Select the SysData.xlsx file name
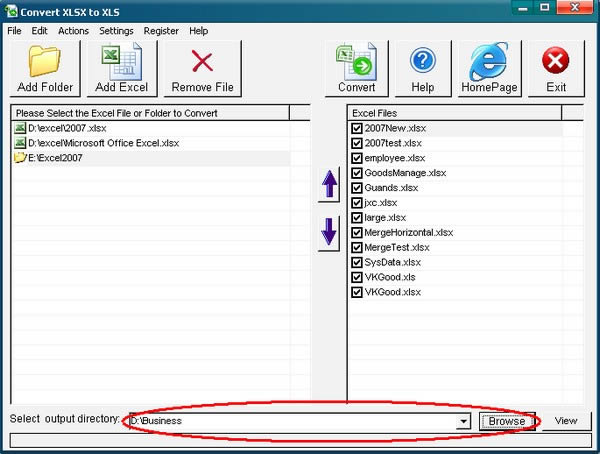600x454 pixels. tap(393, 263)
